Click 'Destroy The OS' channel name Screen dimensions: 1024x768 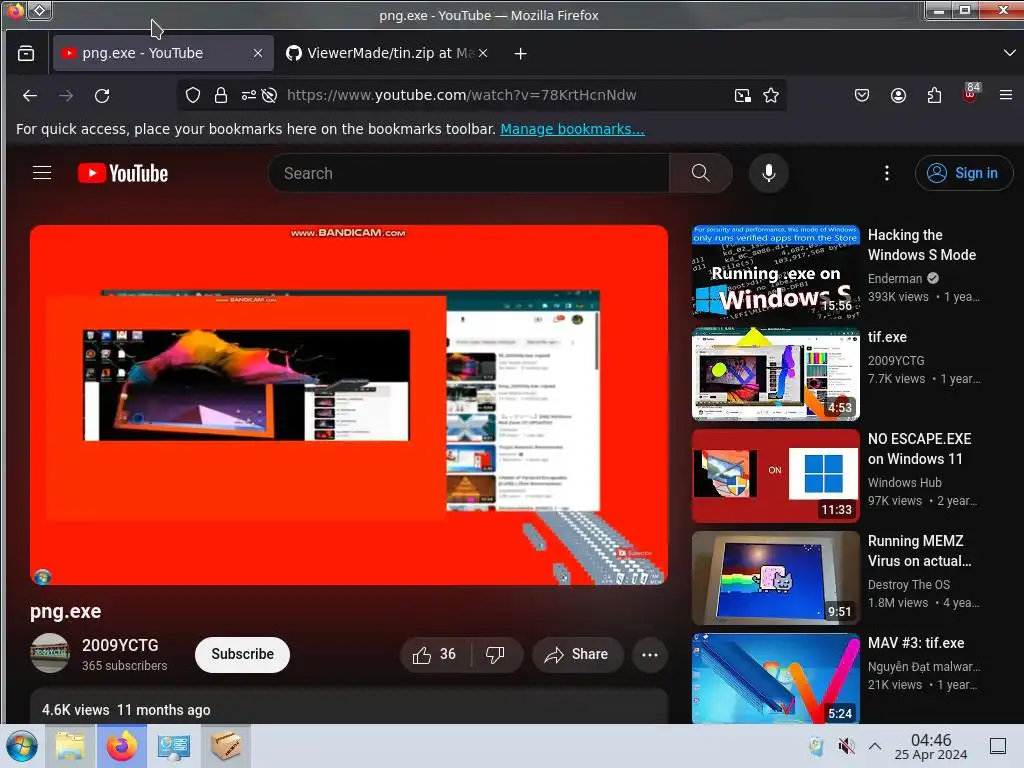908,584
